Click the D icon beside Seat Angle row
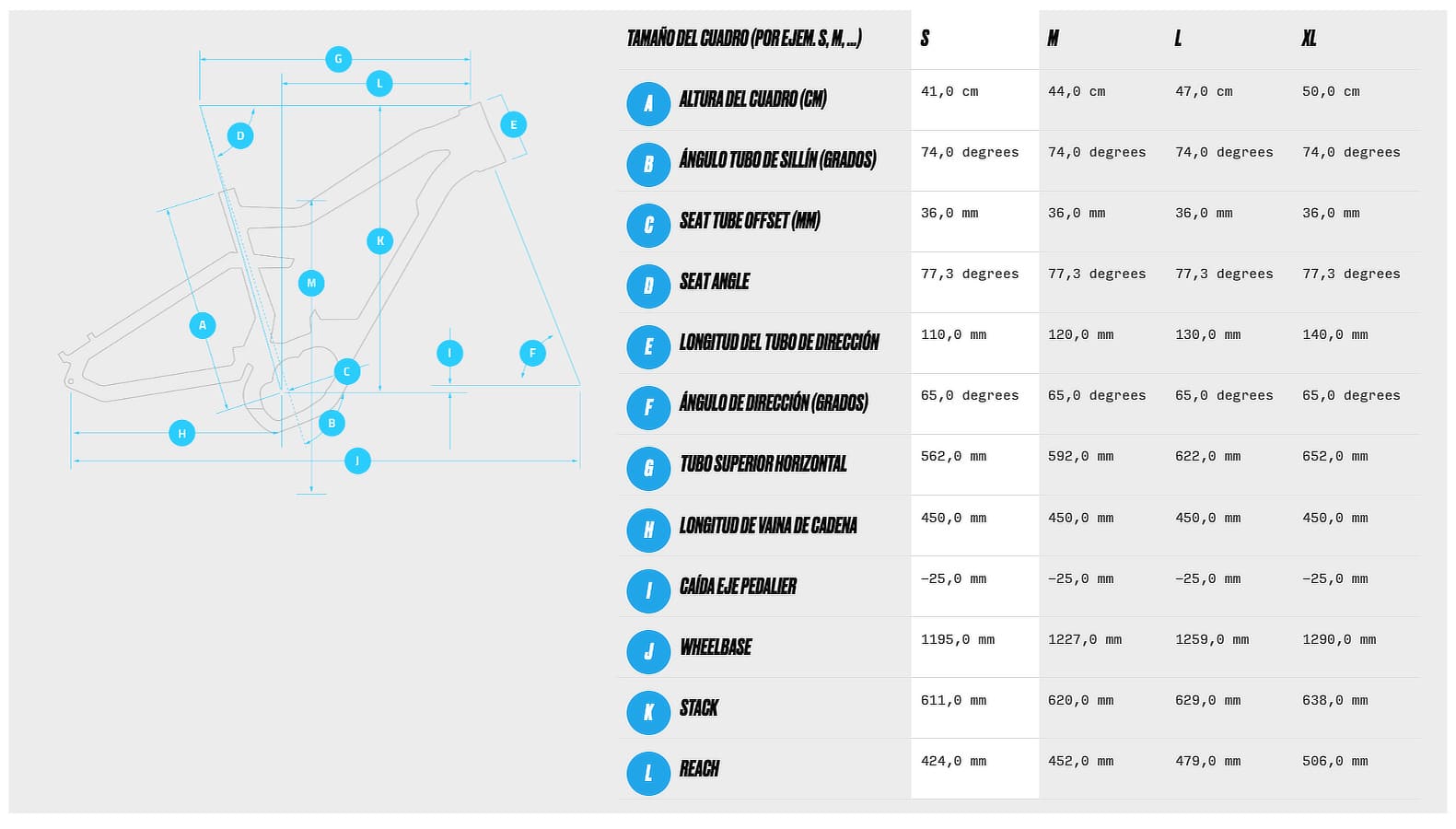The height and width of the screenshot is (829, 1456). pos(648,286)
